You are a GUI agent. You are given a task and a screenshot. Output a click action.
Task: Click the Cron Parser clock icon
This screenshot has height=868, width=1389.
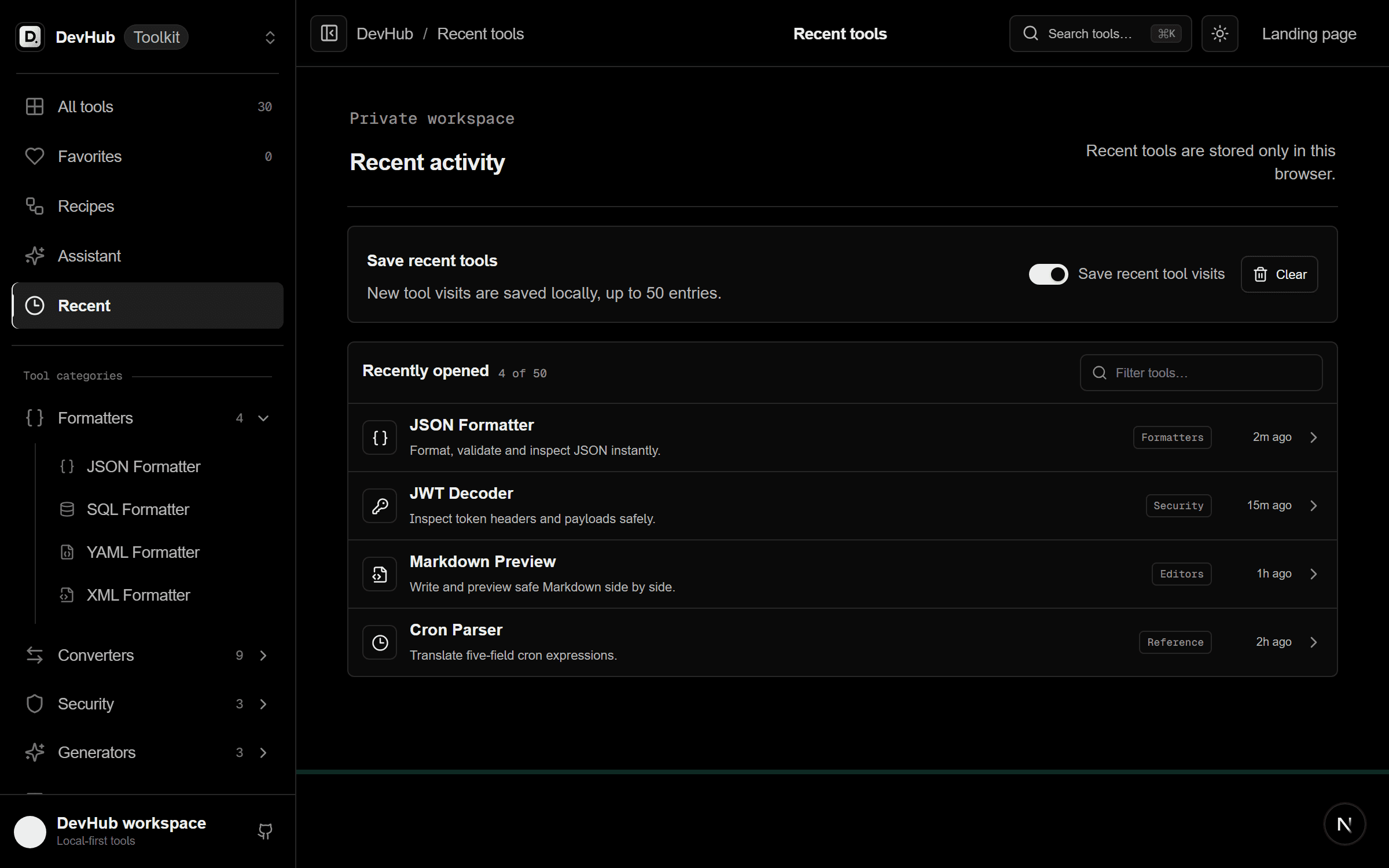pyautogui.click(x=380, y=642)
